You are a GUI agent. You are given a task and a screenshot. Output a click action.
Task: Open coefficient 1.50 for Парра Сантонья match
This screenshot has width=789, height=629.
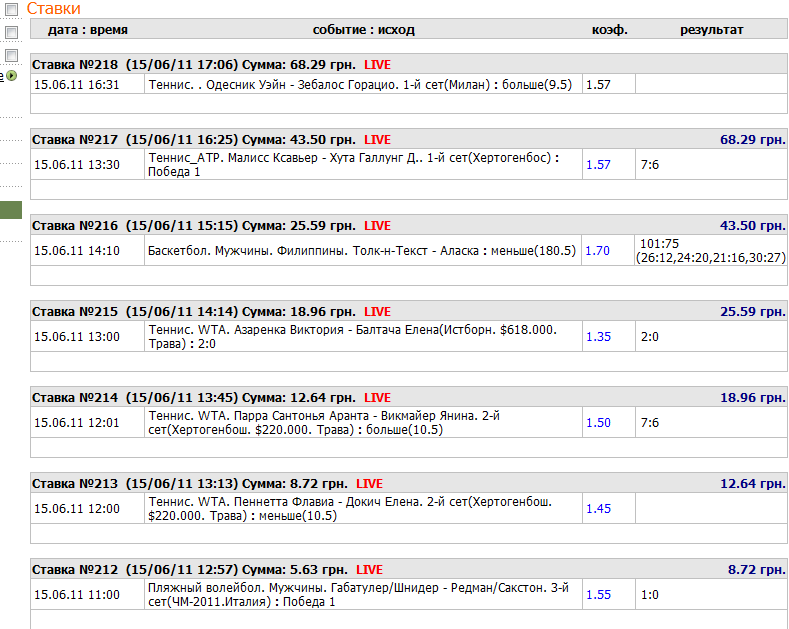(598, 423)
